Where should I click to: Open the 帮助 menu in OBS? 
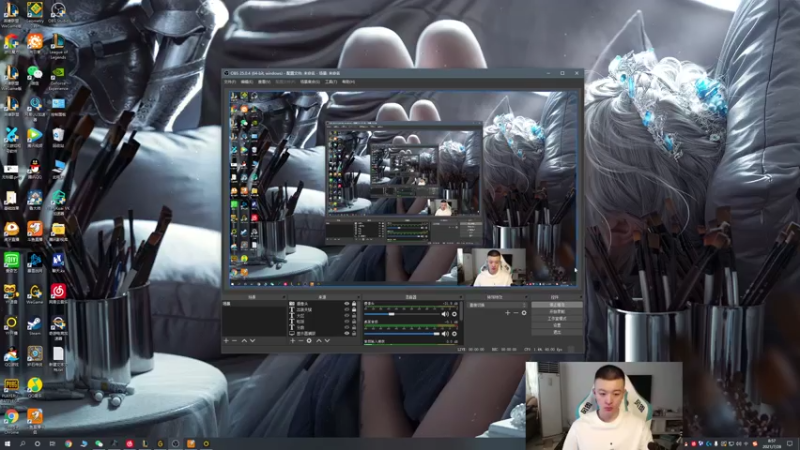(x=348, y=82)
